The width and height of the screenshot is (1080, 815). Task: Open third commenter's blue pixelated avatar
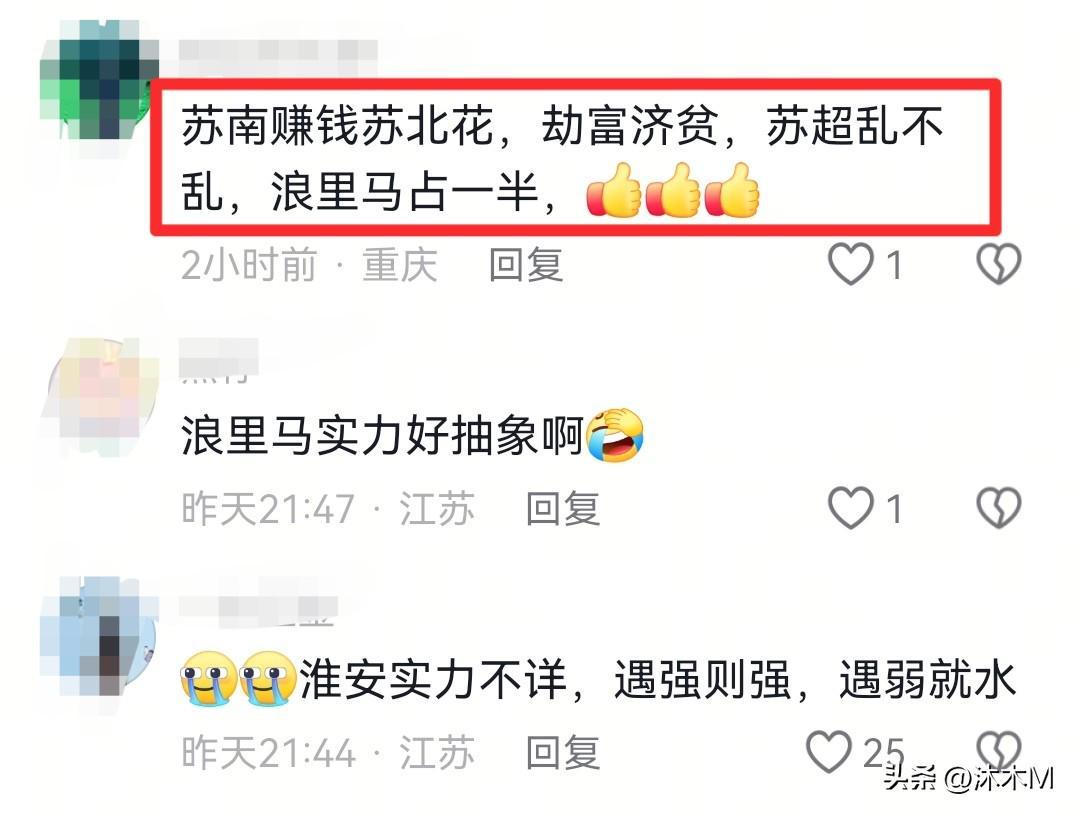[98, 635]
